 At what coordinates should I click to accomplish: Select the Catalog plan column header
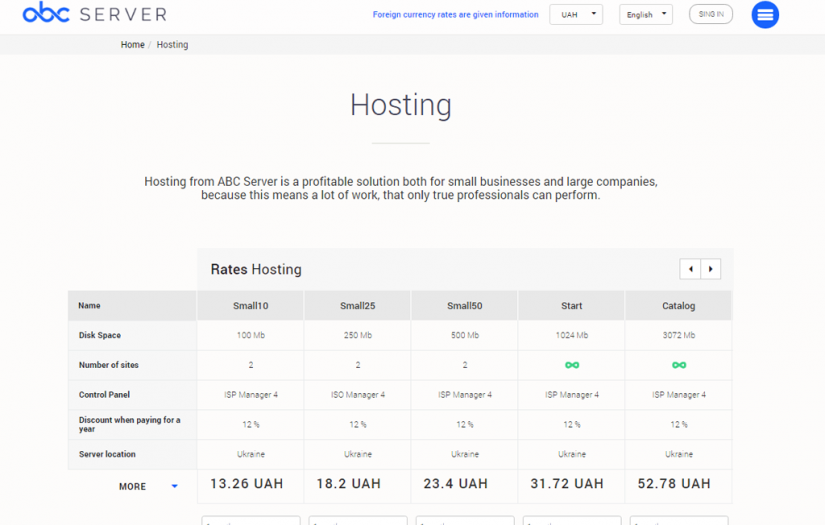(x=679, y=306)
